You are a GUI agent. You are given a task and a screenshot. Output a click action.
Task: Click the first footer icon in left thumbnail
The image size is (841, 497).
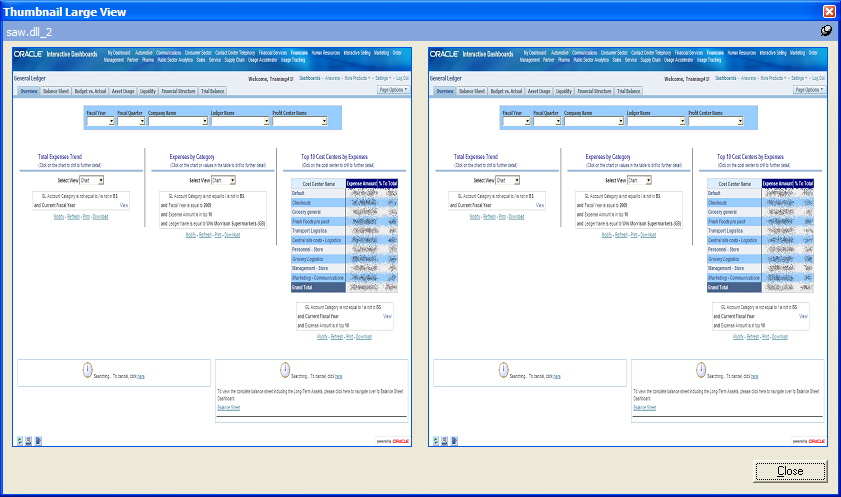click(x=18, y=440)
